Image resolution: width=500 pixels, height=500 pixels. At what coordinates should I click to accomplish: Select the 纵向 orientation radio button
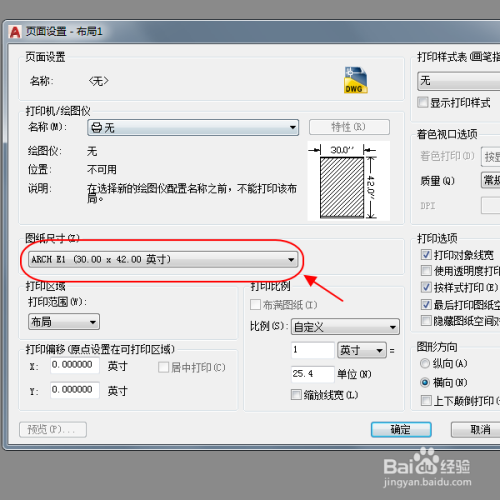425,363
